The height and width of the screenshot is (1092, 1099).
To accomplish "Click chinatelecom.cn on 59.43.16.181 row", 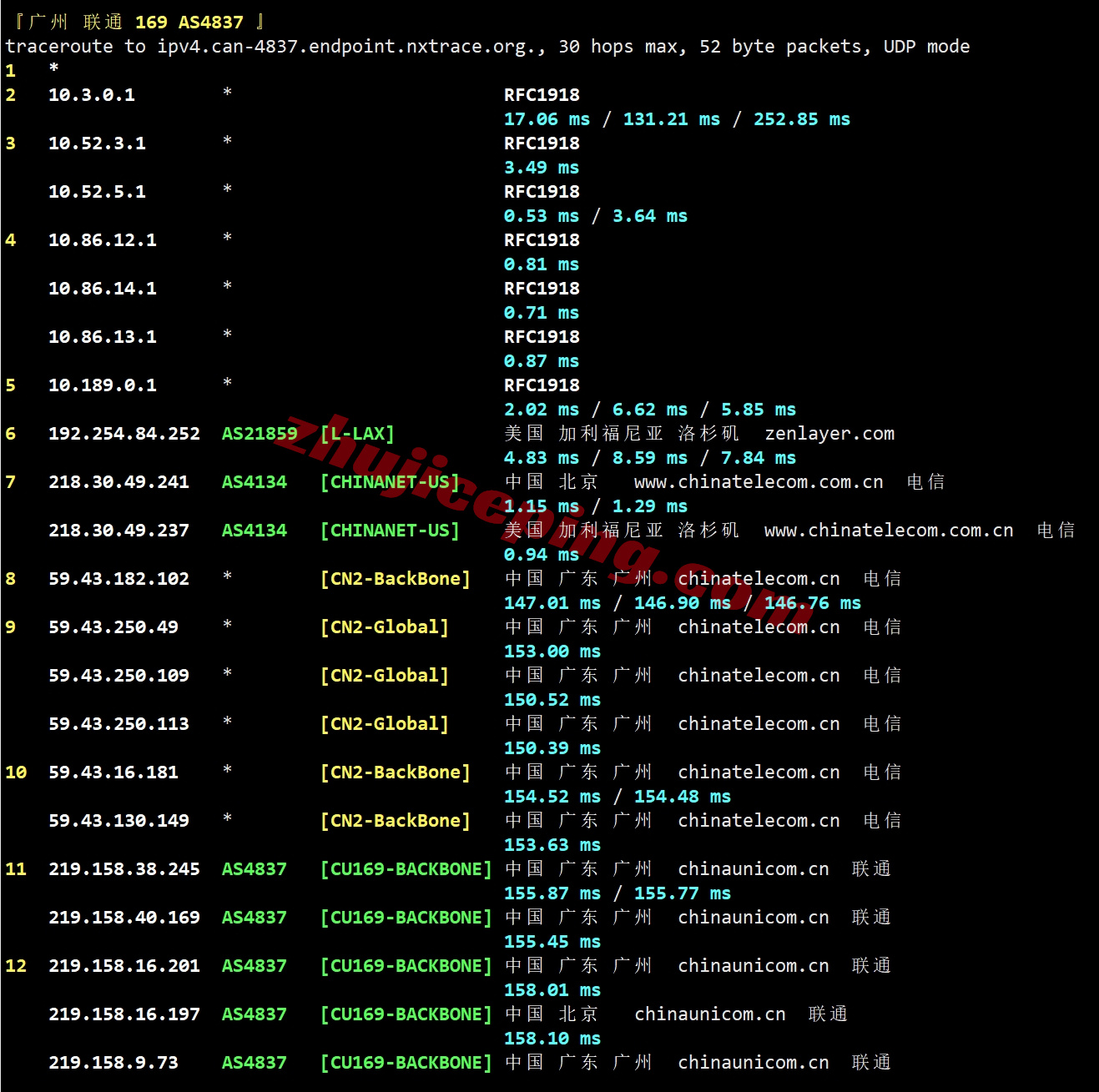I will click(x=759, y=772).
